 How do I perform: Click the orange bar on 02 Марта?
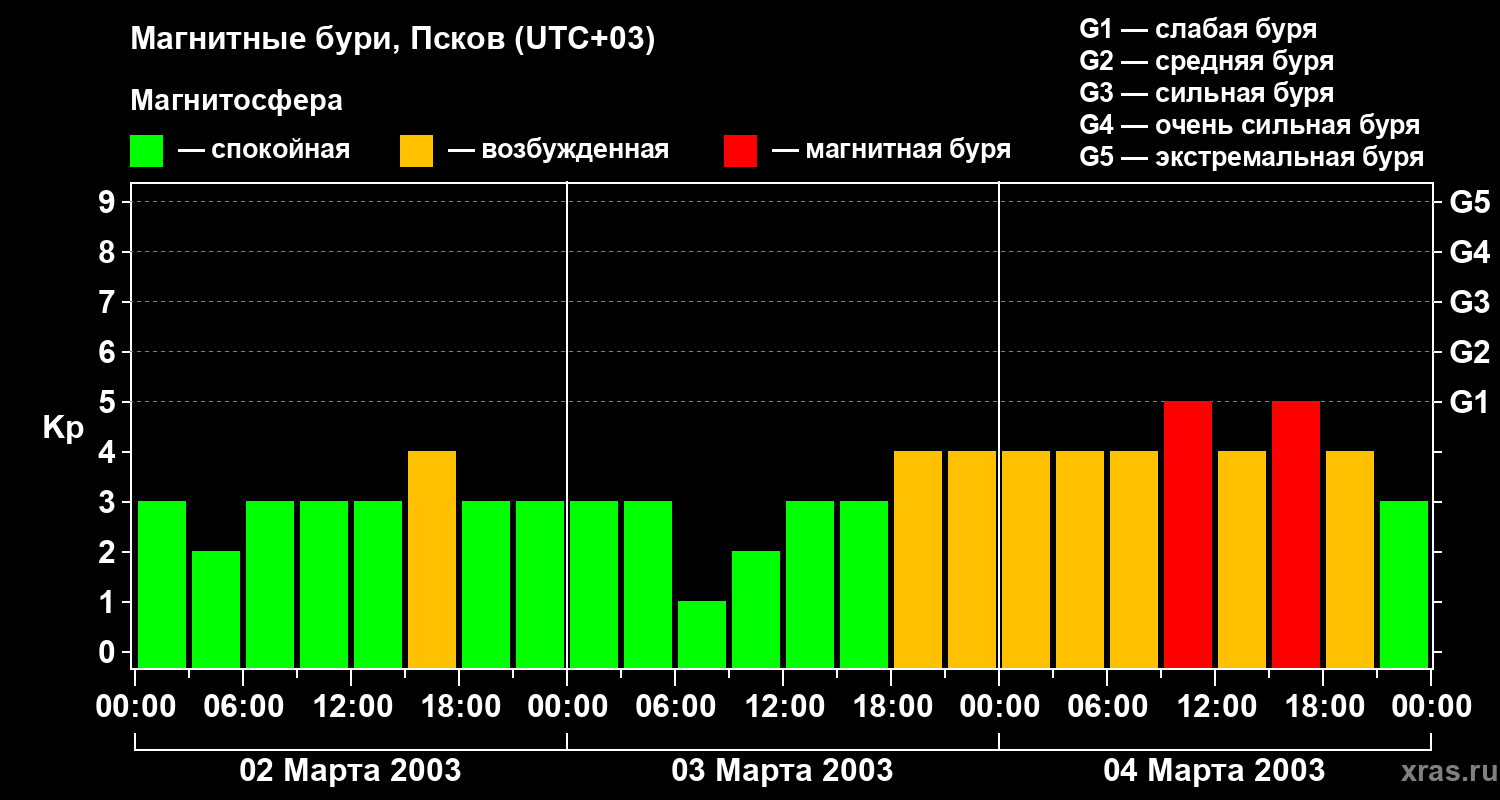pyautogui.click(x=432, y=559)
